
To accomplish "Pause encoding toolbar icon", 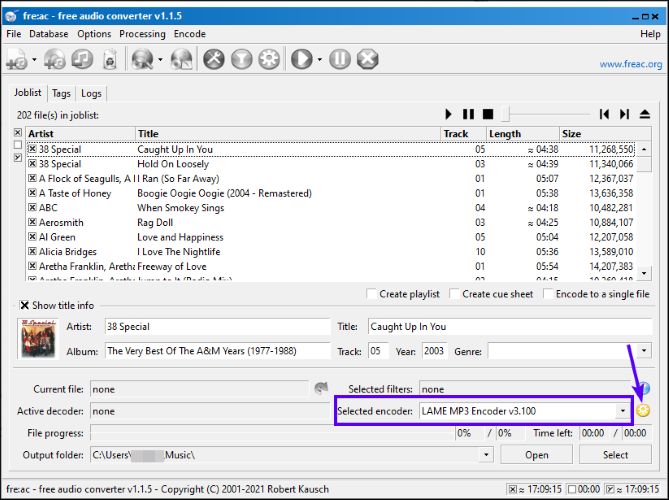I will tap(340, 59).
